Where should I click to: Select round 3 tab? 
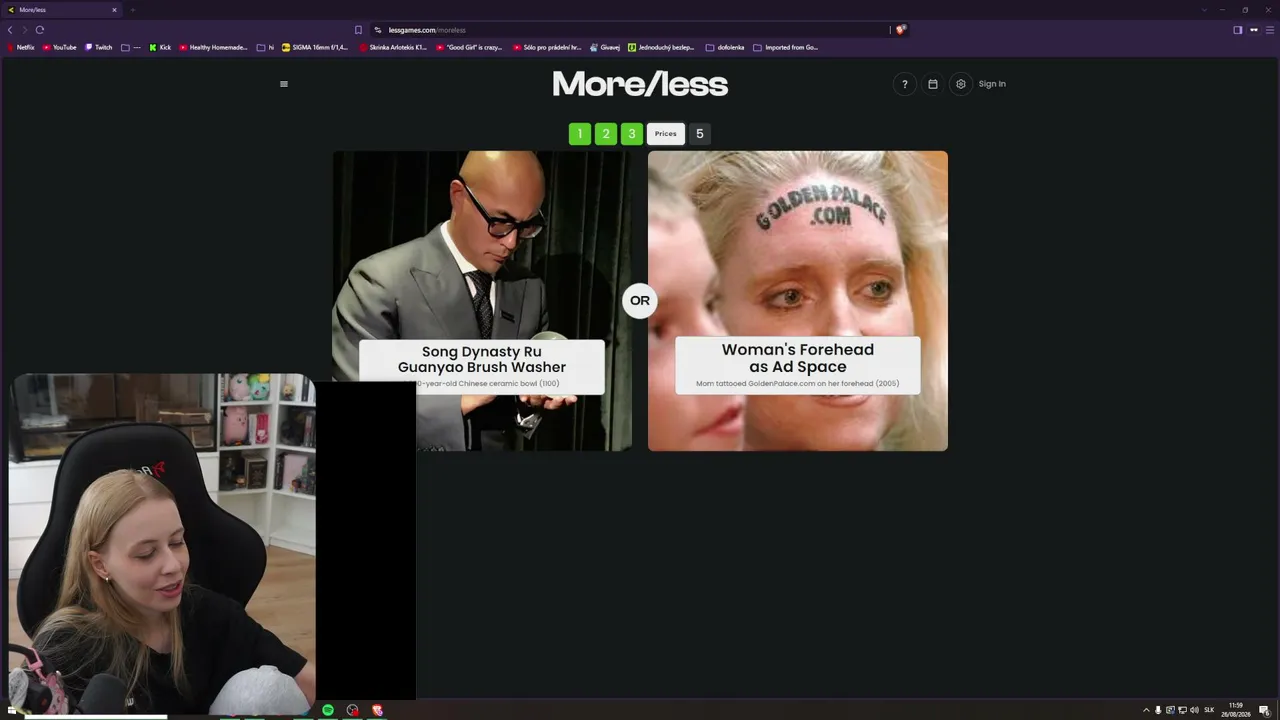(x=632, y=134)
